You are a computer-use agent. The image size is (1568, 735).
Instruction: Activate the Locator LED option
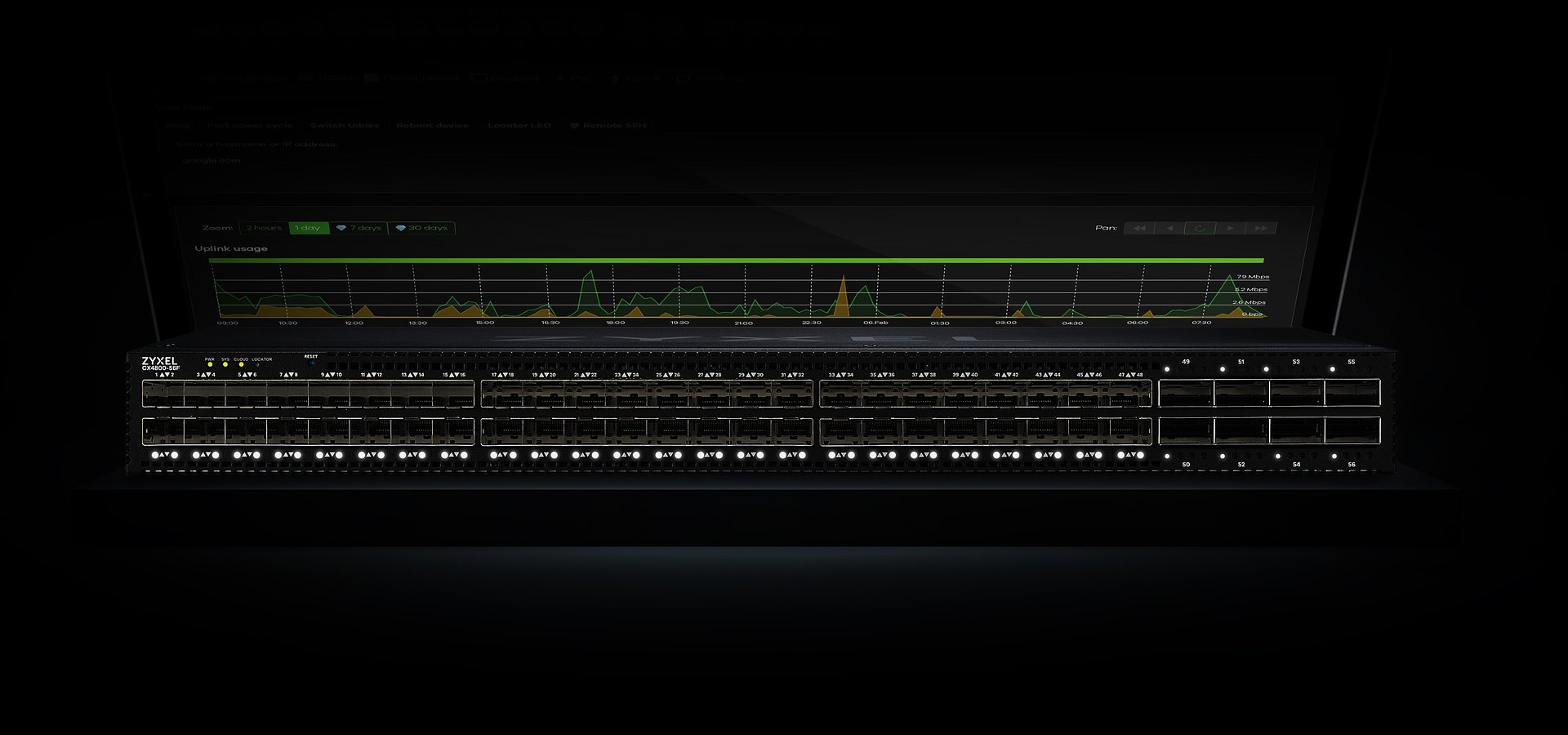pyautogui.click(x=520, y=125)
